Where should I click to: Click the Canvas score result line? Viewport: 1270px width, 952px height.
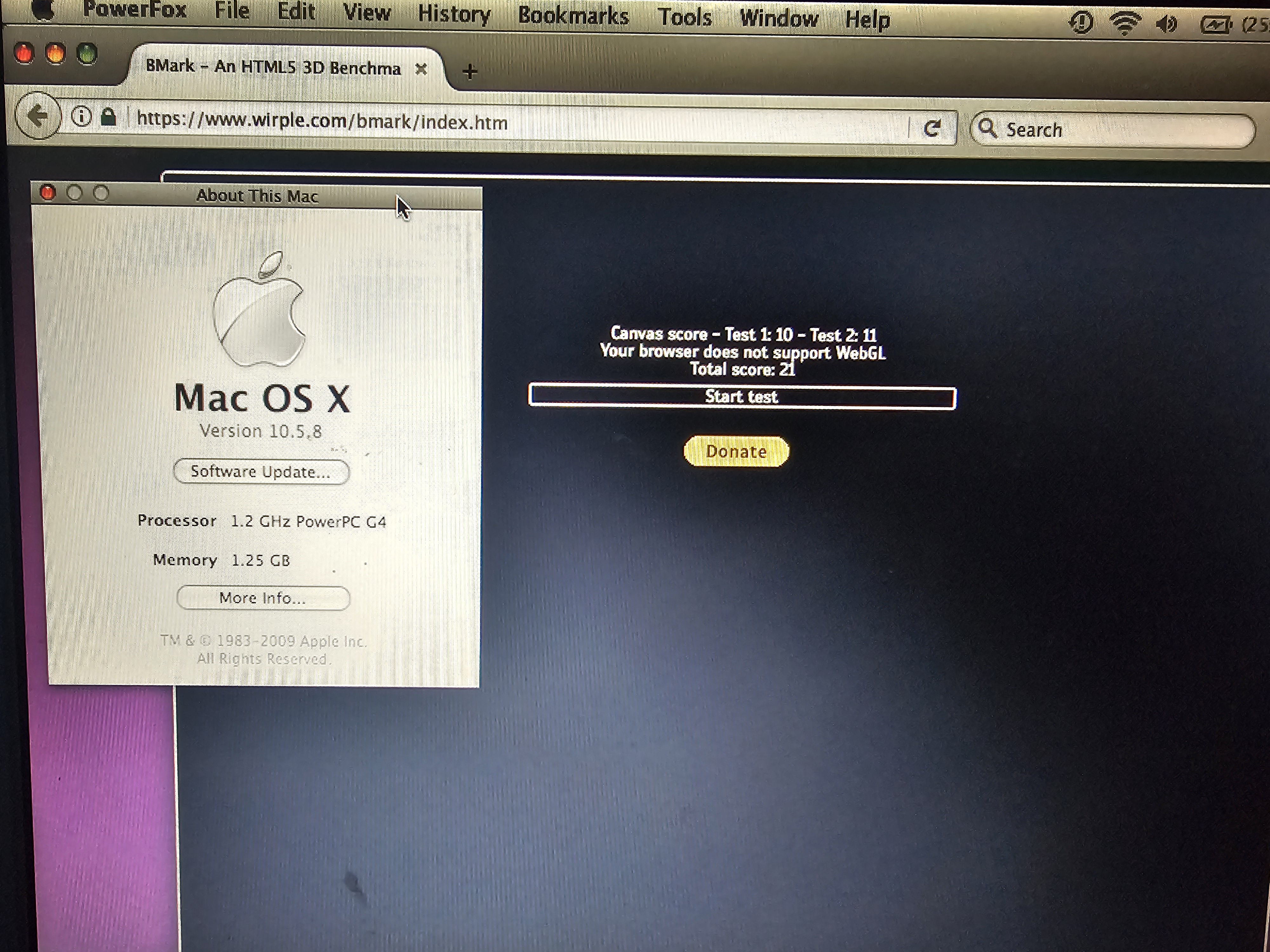743,334
